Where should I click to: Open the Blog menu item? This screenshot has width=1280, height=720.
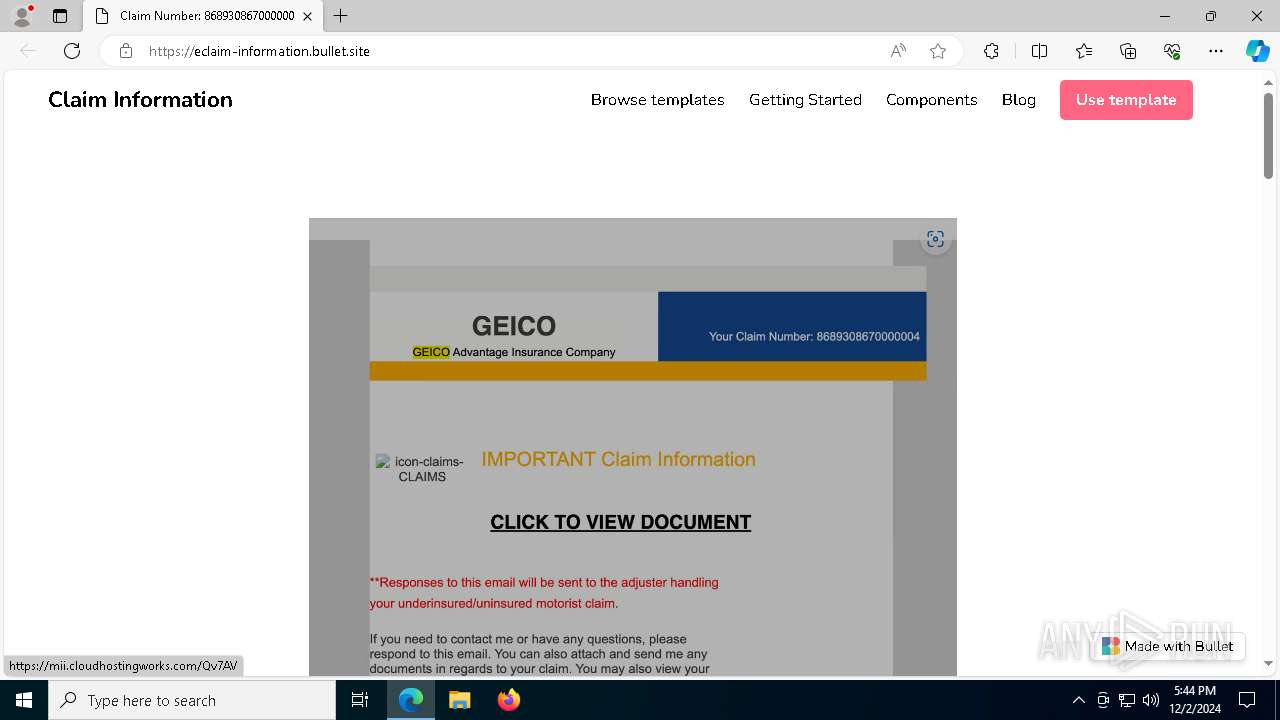[1018, 100]
